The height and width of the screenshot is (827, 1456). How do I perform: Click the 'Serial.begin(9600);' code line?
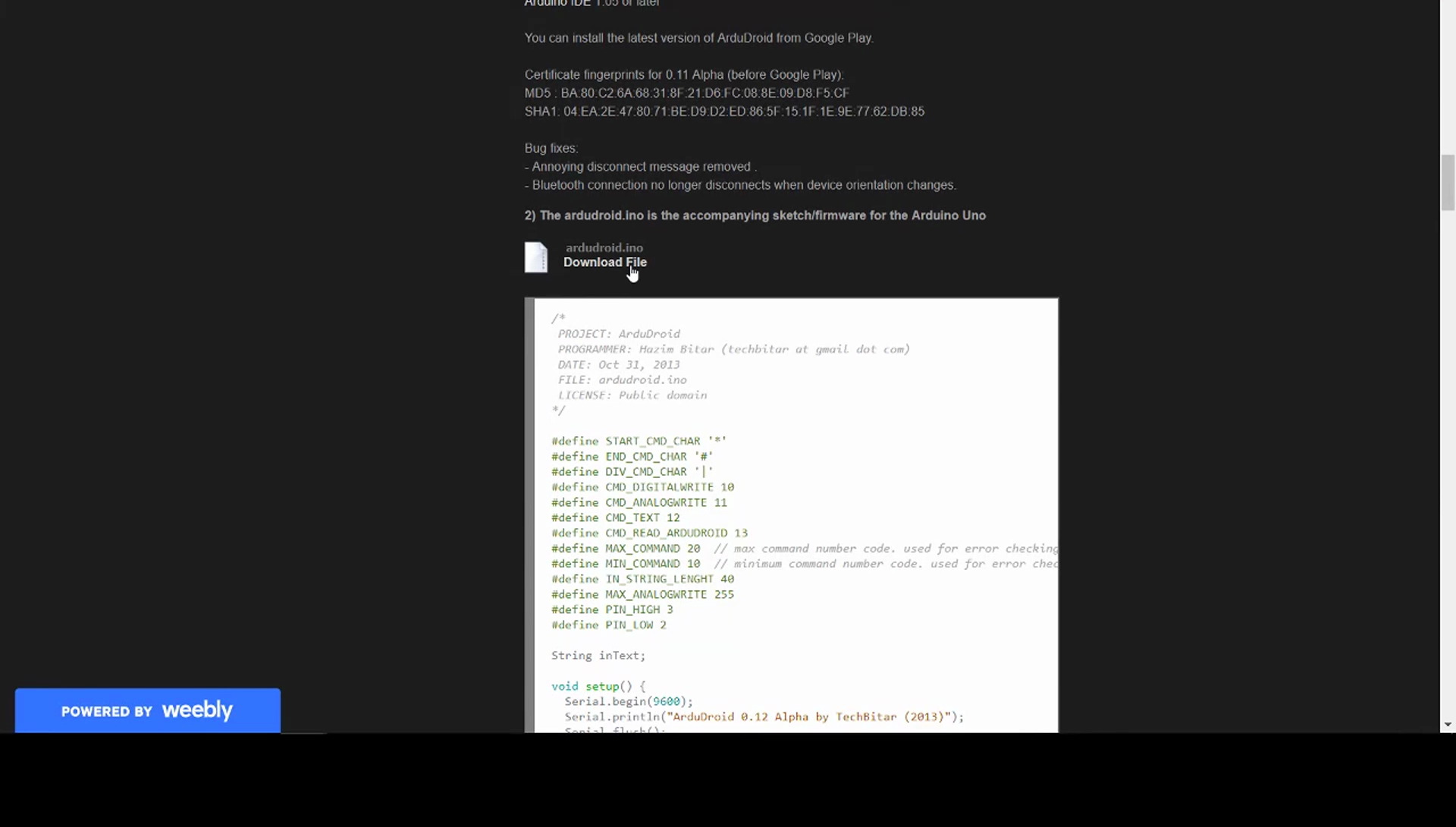click(x=629, y=702)
